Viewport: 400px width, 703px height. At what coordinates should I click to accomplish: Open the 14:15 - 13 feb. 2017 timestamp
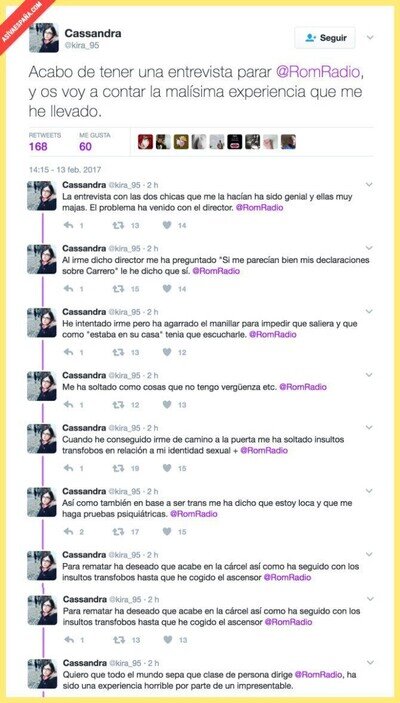tap(65, 170)
